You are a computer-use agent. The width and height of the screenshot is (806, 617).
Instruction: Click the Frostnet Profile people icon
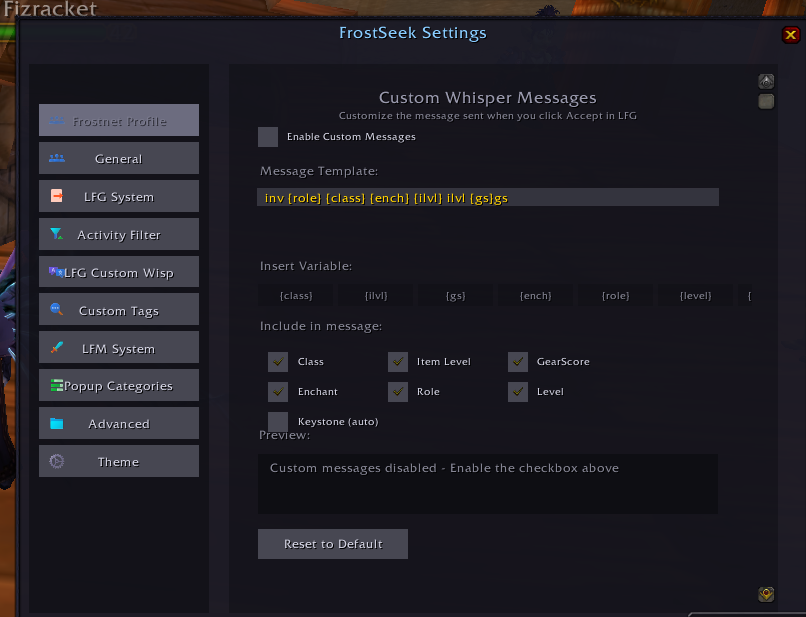coord(57,121)
